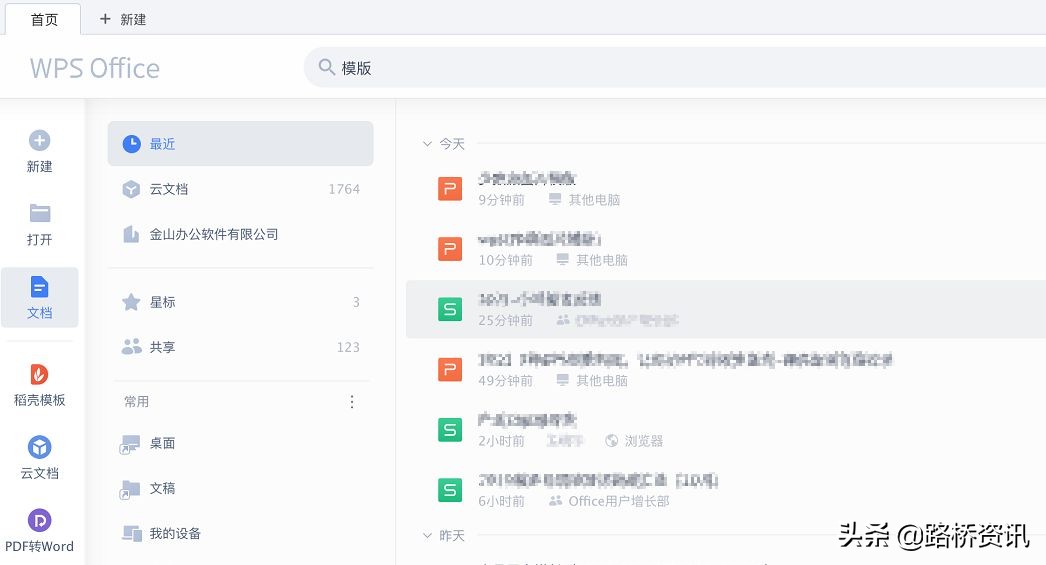Click the clock icon beside 最近
The height and width of the screenshot is (565, 1046).
click(x=131, y=143)
